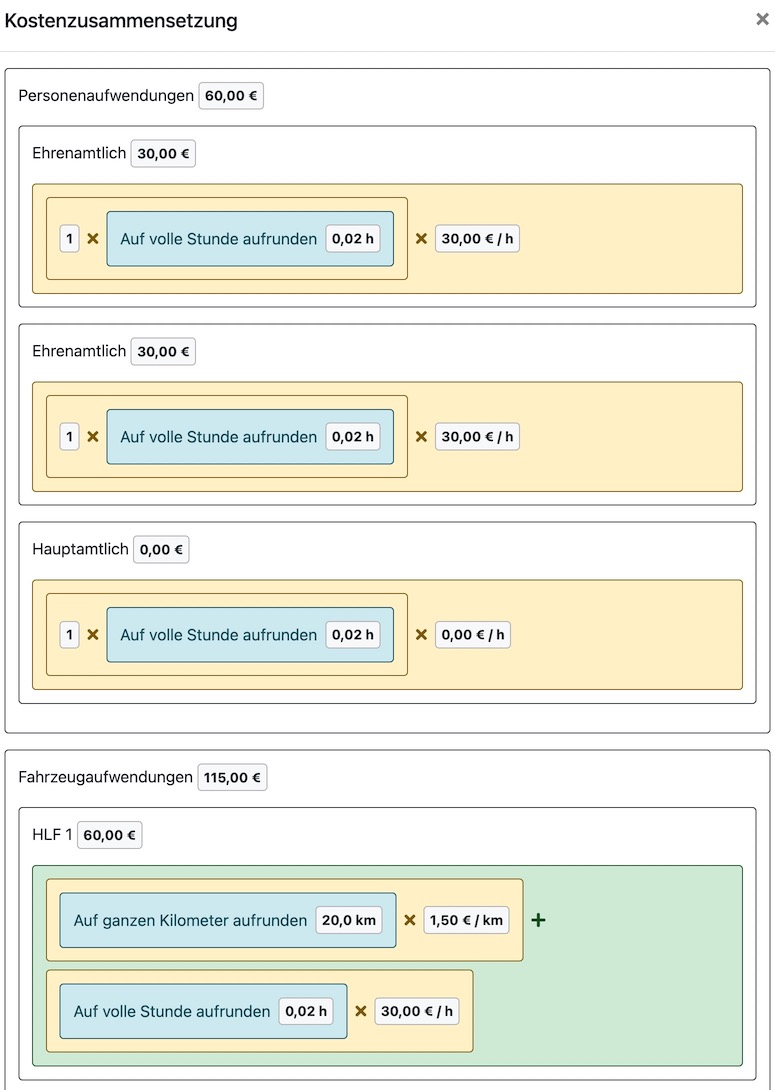Click the 1,50 € / km rate badge
Image resolution: width=775 pixels, height=1090 pixels.
pyautogui.click(x=466, y=920)
